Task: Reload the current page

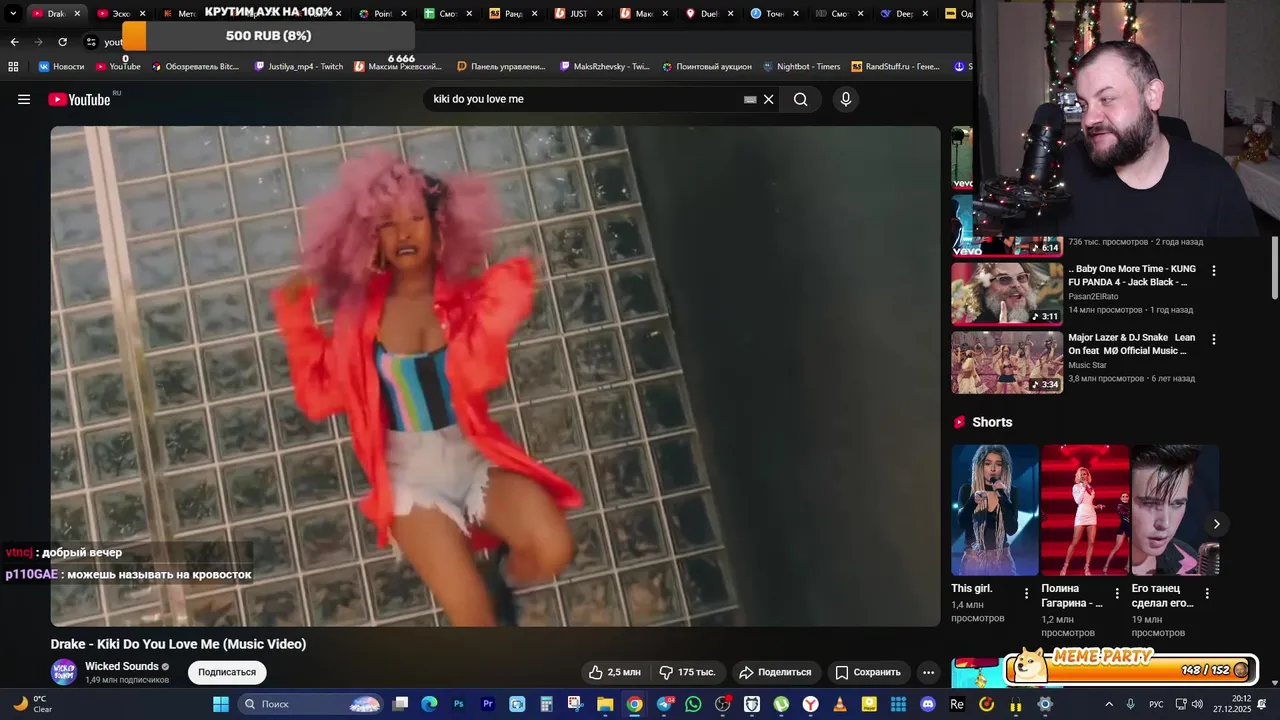Action: coord(62,42)
